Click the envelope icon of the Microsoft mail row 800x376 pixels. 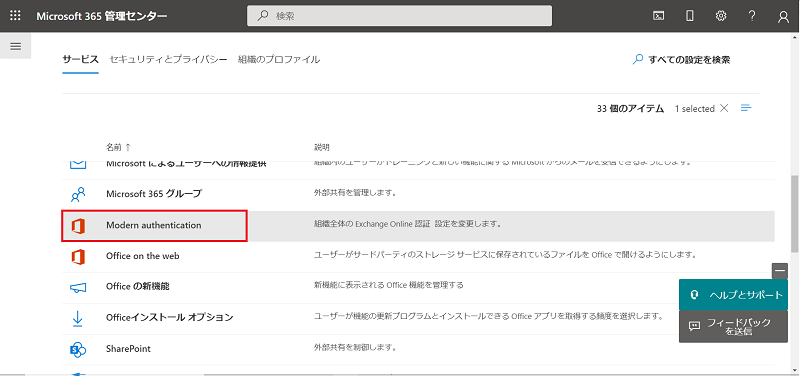[x=78, y=164]
